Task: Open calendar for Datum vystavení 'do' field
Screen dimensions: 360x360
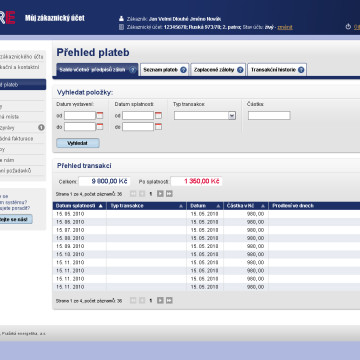Action: click(x=100, y=127)
